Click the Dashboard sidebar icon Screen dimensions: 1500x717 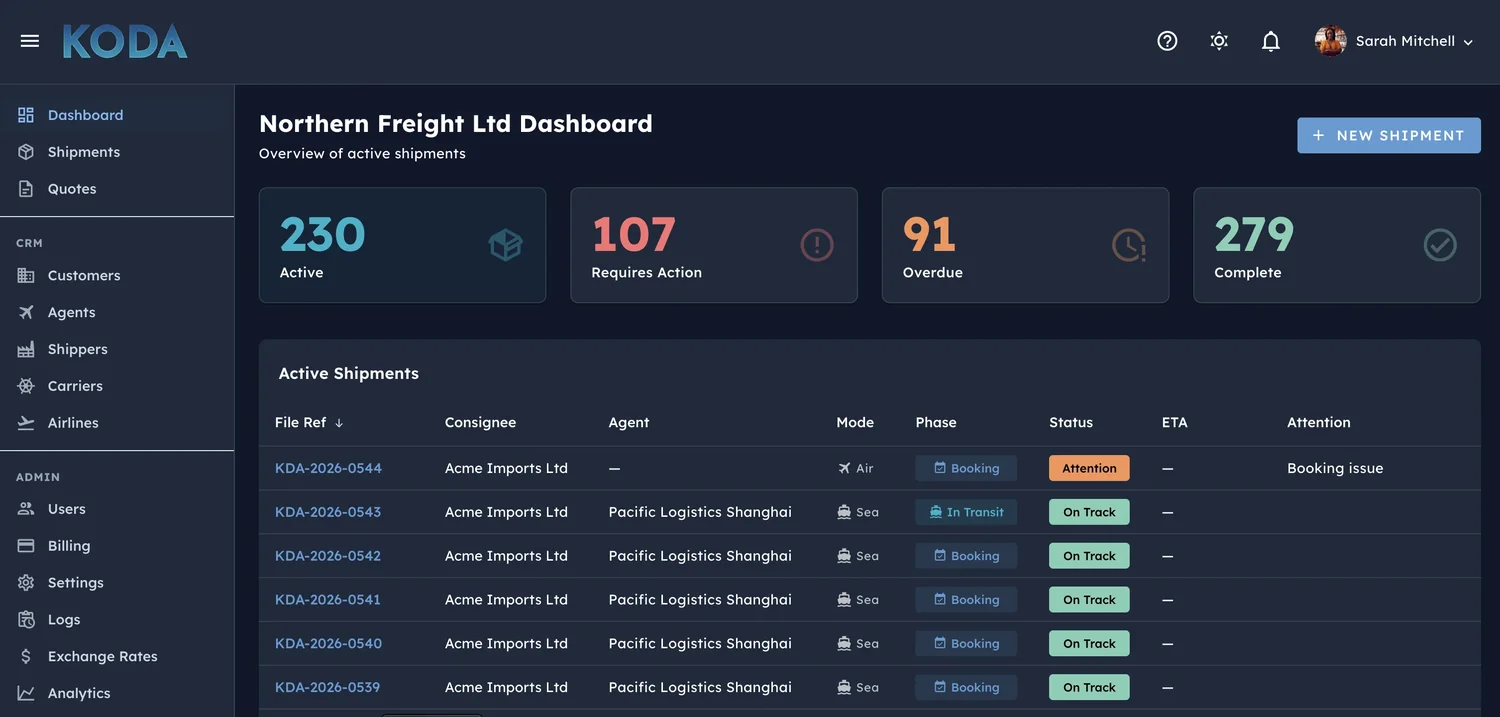click(x=26, y=115)
